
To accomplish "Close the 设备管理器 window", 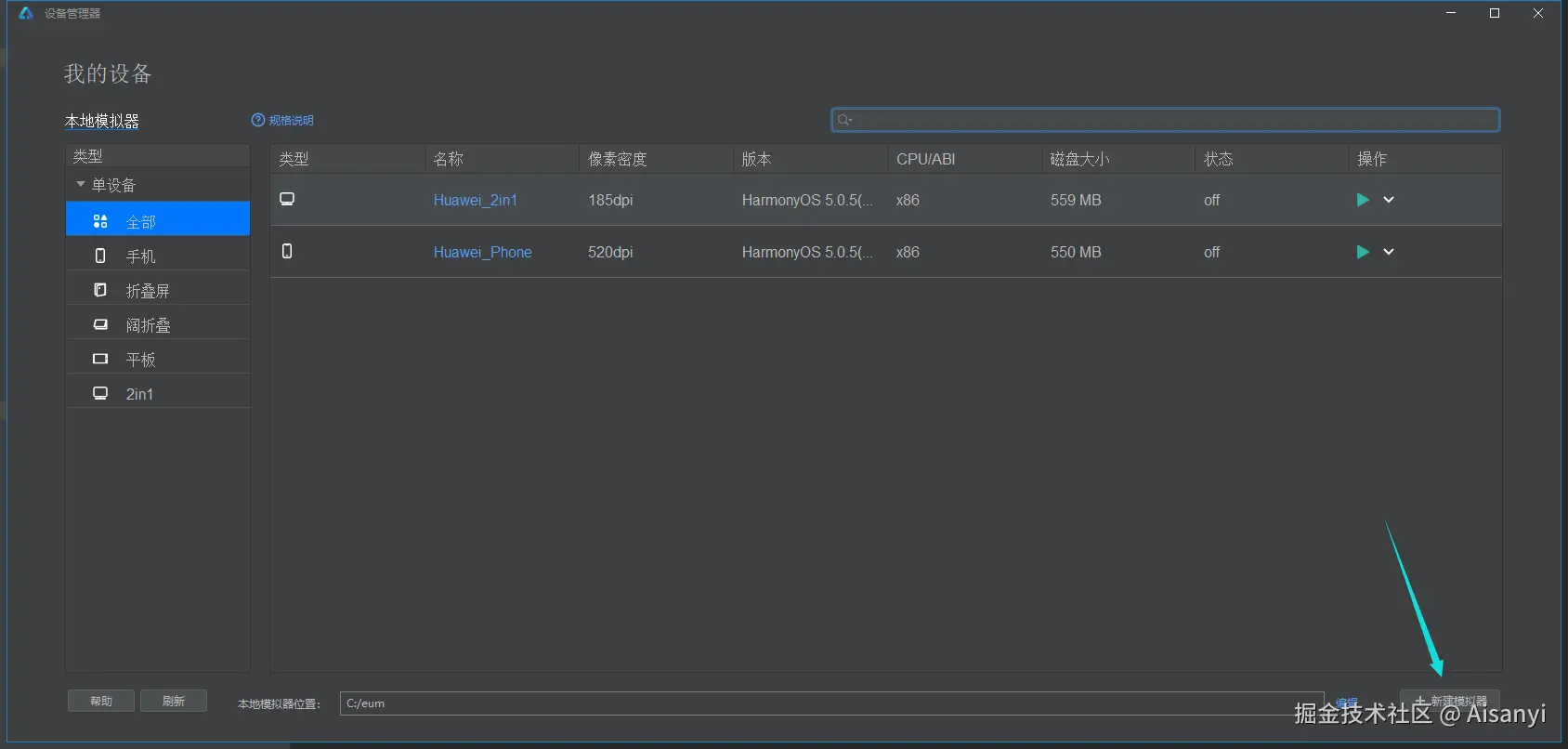I will pos(1538,13).
